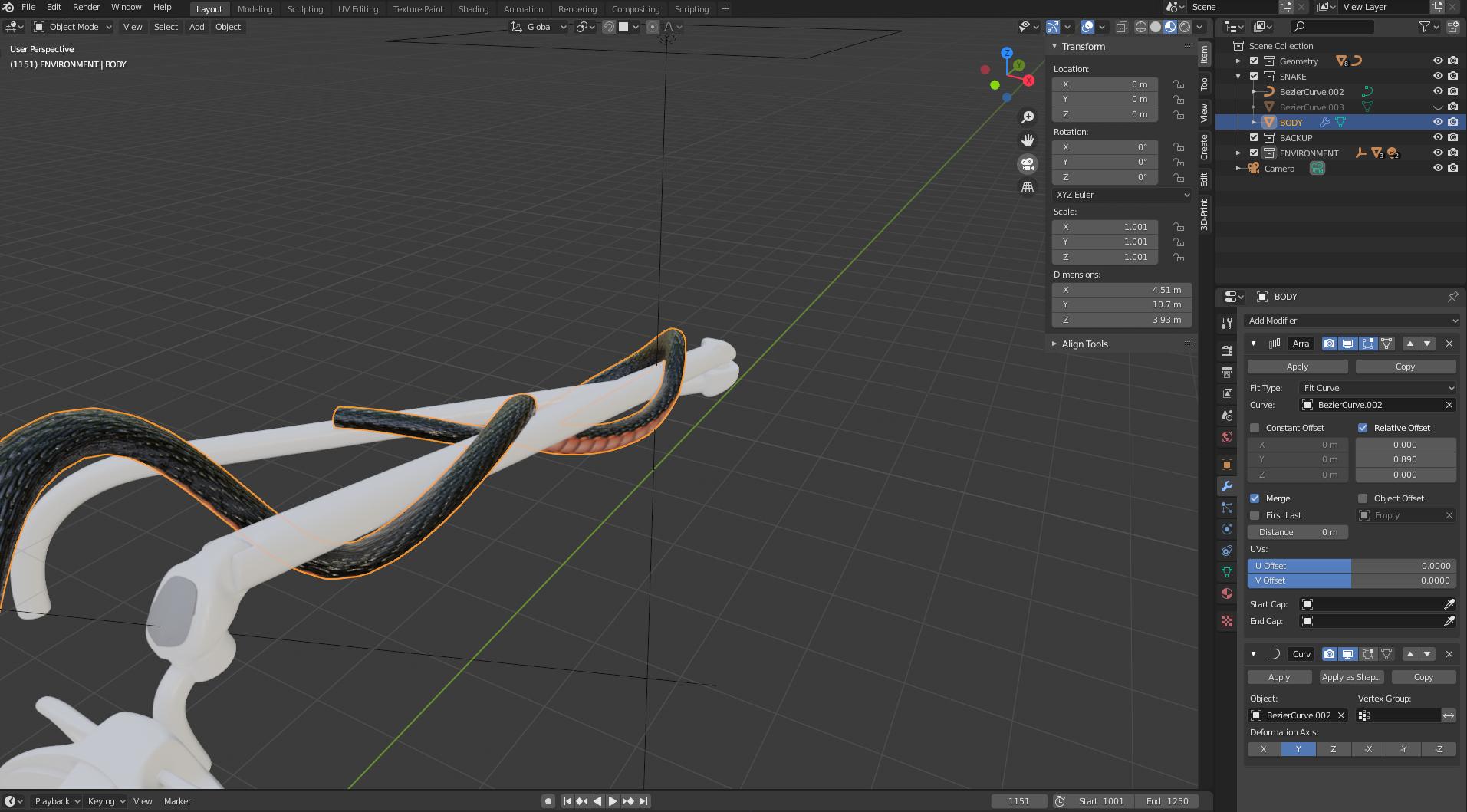Set deformation axis to Z

tap(1333, 749)
